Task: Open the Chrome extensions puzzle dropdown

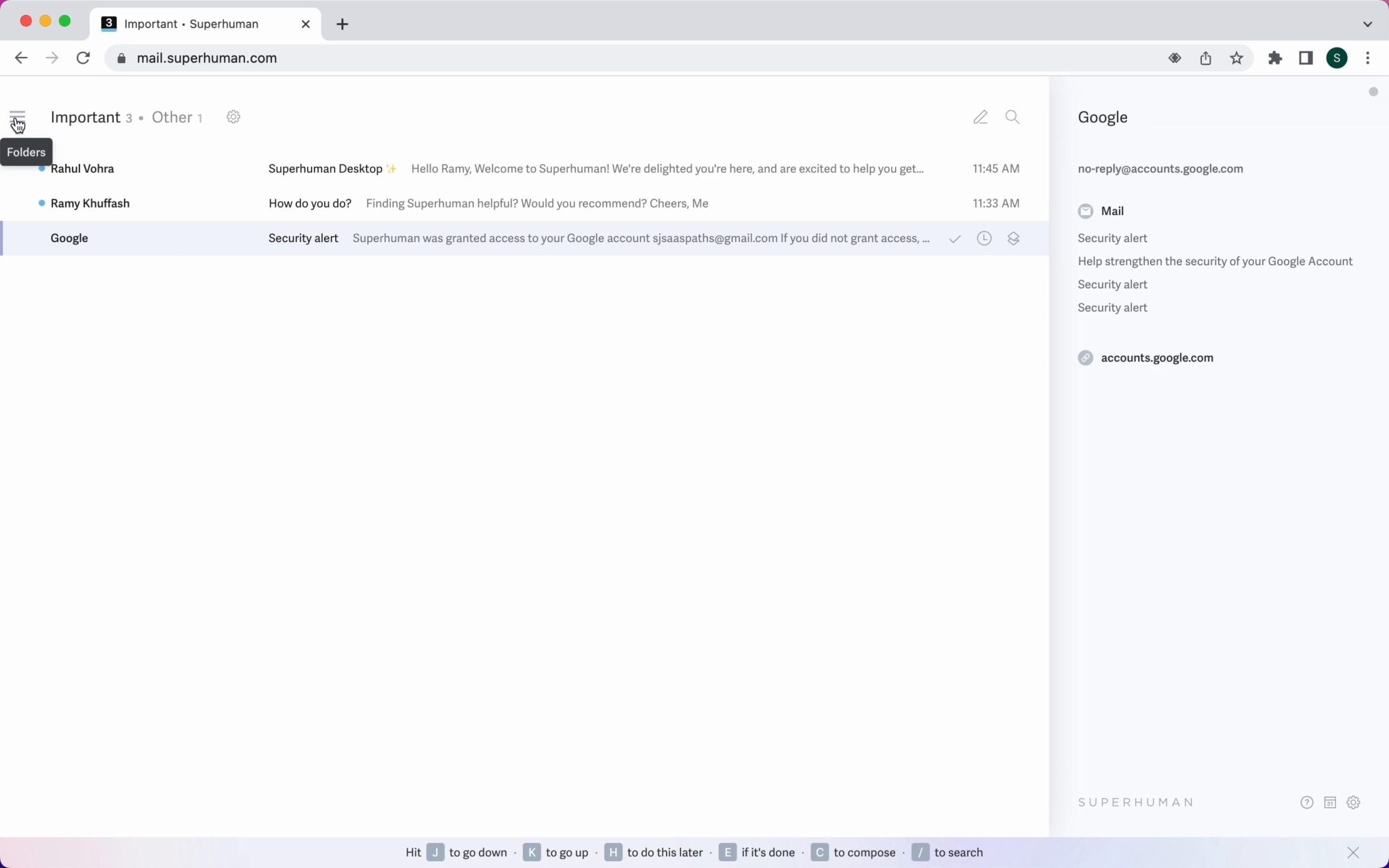Action: [x=1275, y=58]
